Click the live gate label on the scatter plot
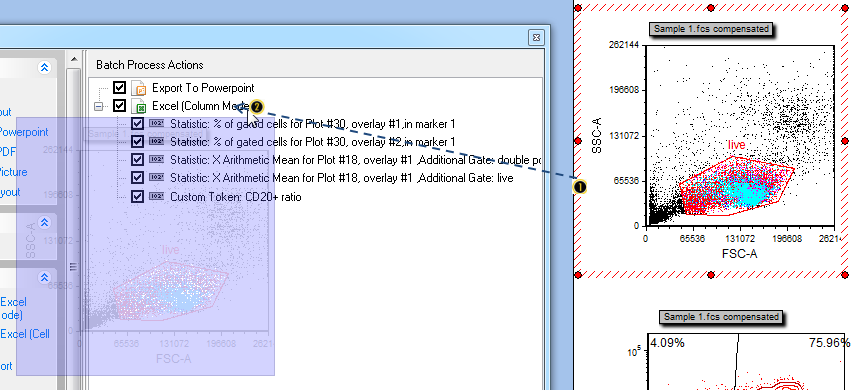Image resolution: width=851 pixels, height=390 pixels. (x=736, y=145)
